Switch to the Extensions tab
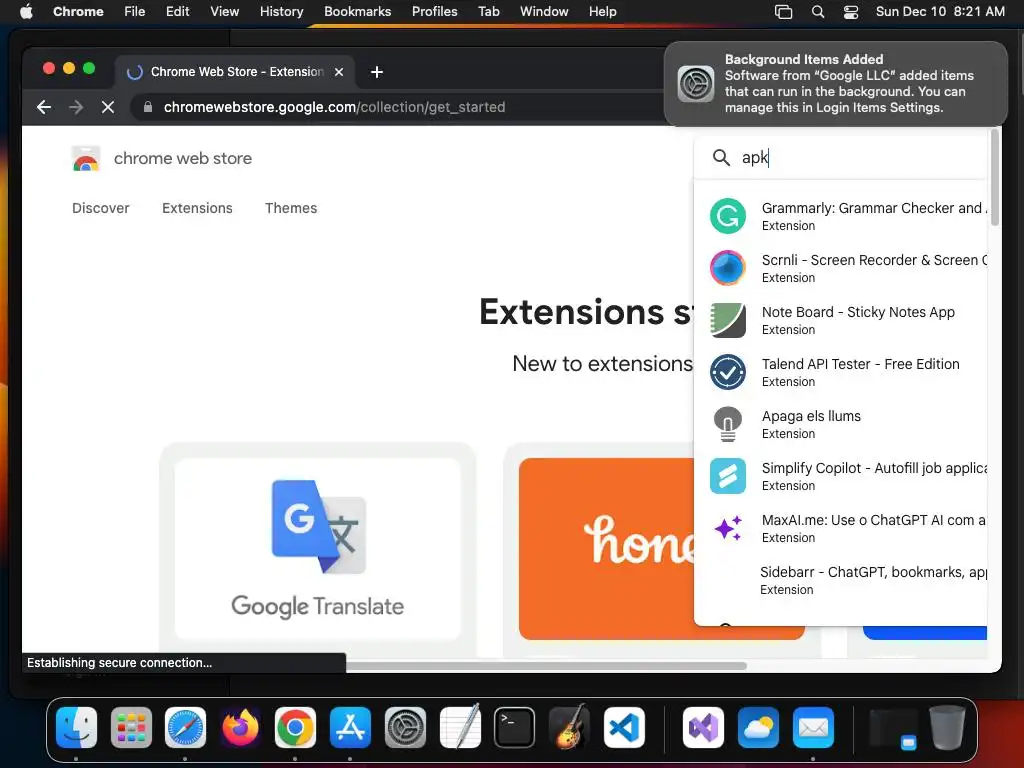The width and height of the screenshot is (1024, 768). (x=197, y=208)
